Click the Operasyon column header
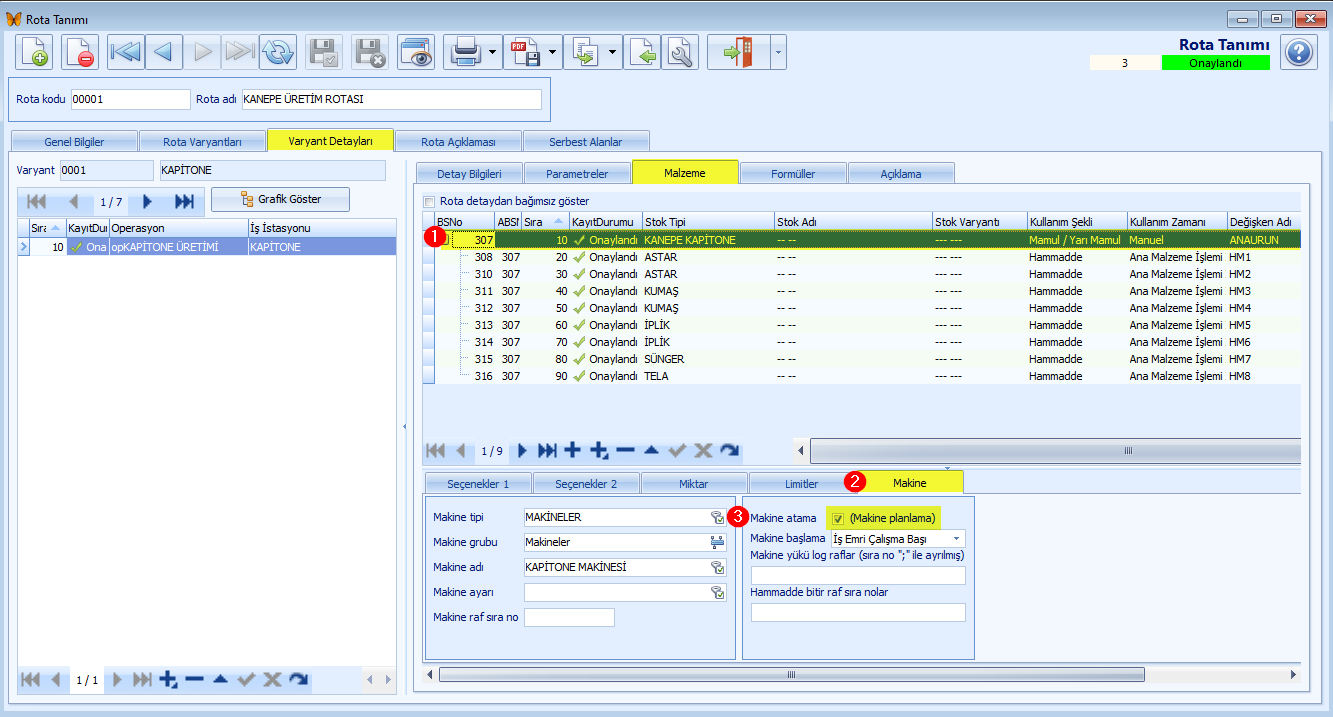Image resolution: width=1333 pixels, height=717 pixels. [178, 228]
